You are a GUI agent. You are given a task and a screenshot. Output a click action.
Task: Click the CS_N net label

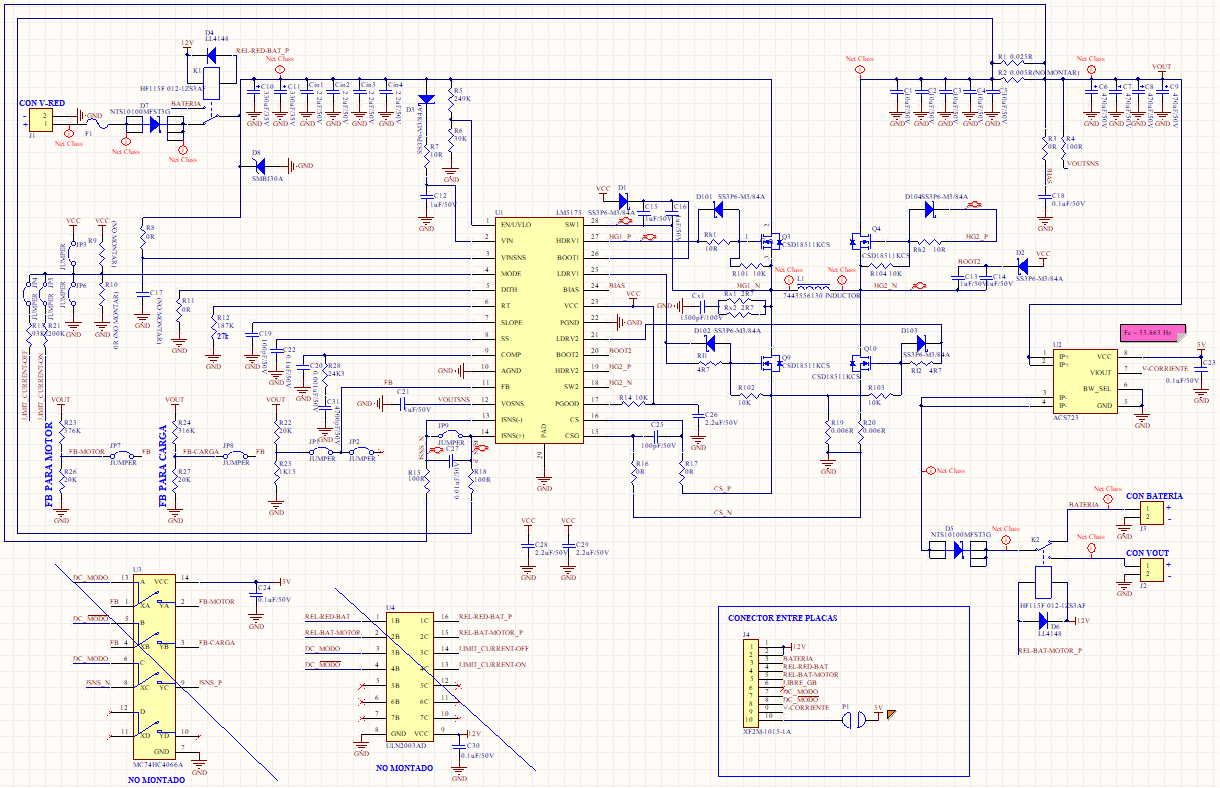pyautogui.click(x=724, y=512)
